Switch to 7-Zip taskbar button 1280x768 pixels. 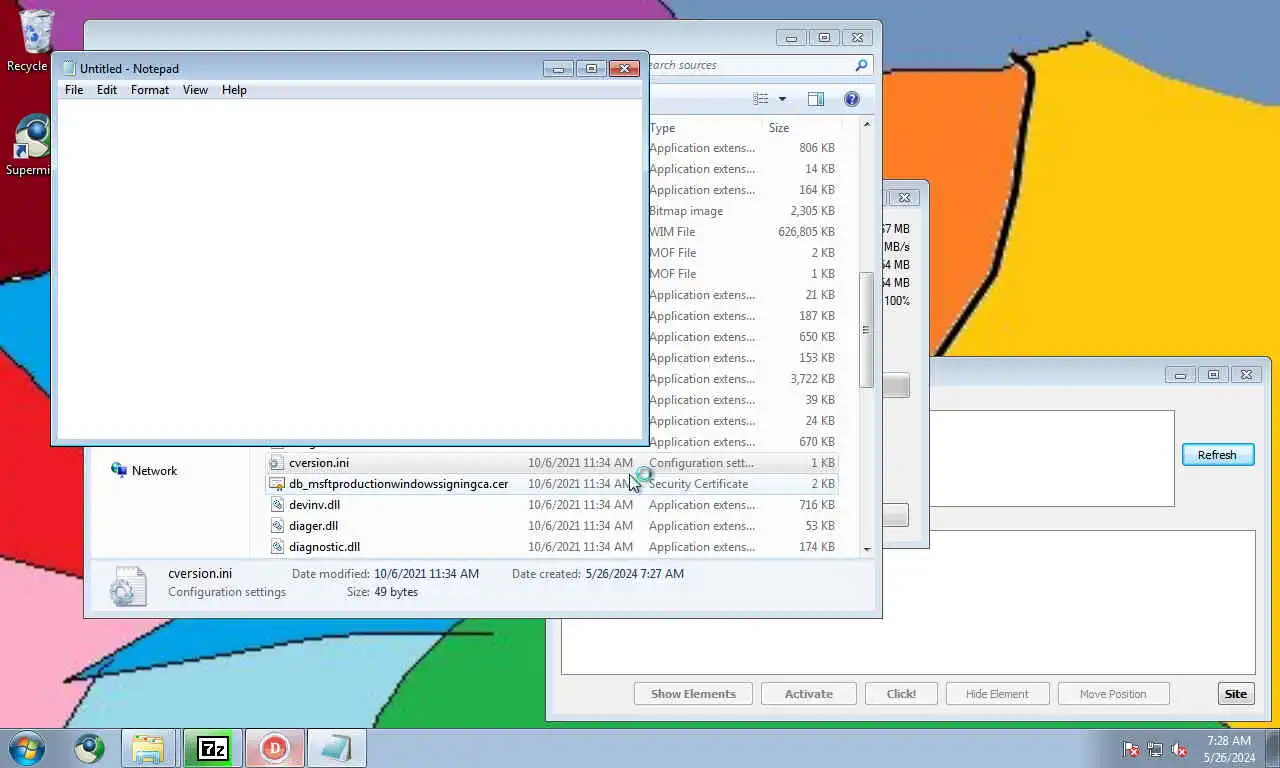point(212,748)
